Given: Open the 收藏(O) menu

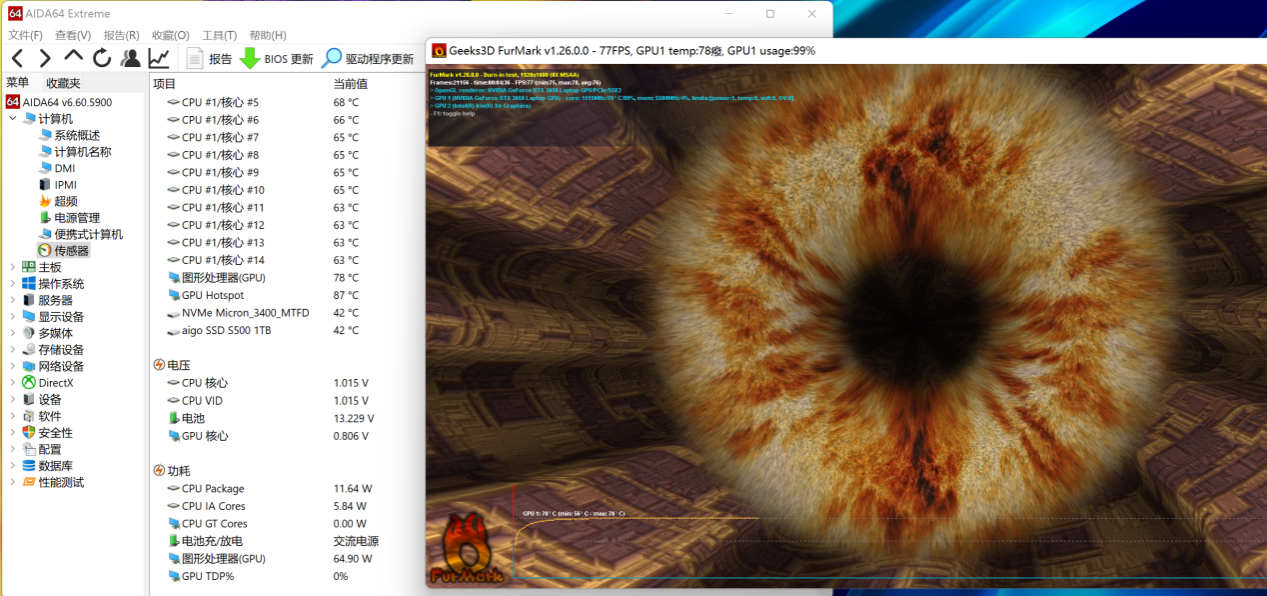Looking at the screenshot, I should (171, 35).
